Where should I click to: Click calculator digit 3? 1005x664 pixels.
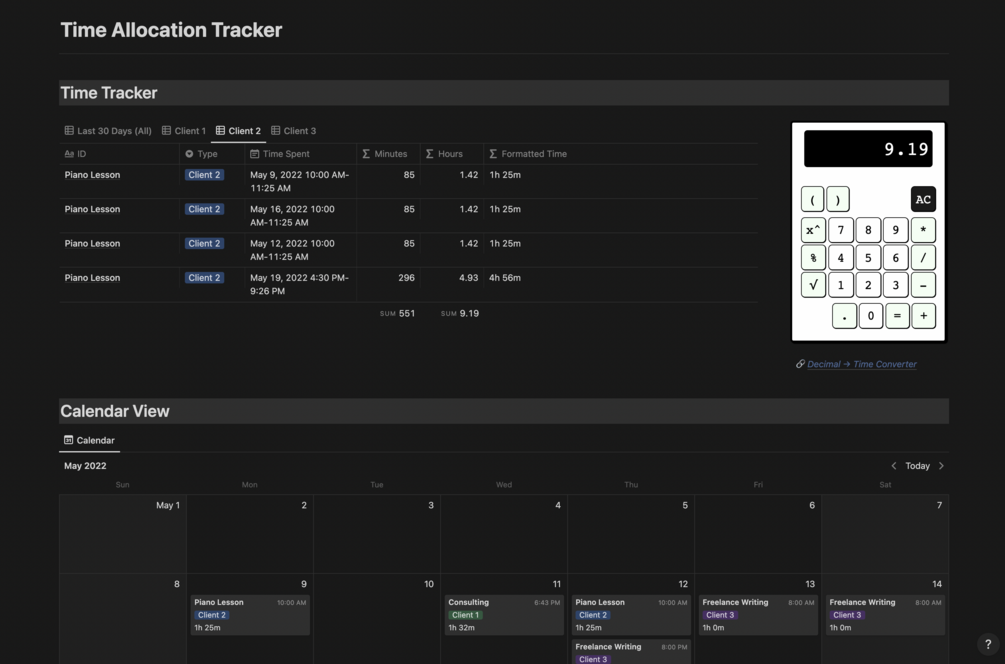(x=896, y=285)
